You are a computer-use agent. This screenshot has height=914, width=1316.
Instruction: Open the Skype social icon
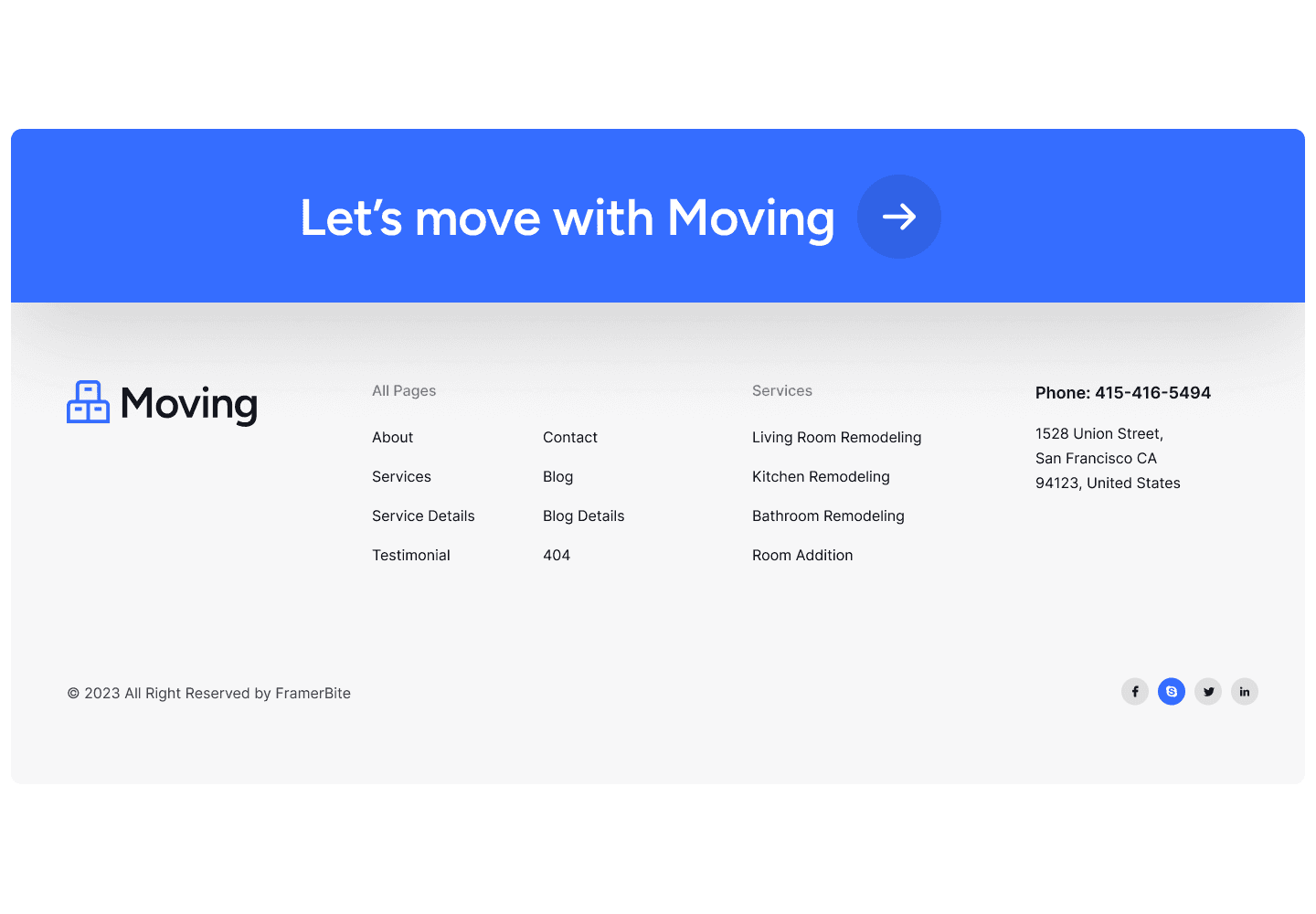tap(1172, 692)
